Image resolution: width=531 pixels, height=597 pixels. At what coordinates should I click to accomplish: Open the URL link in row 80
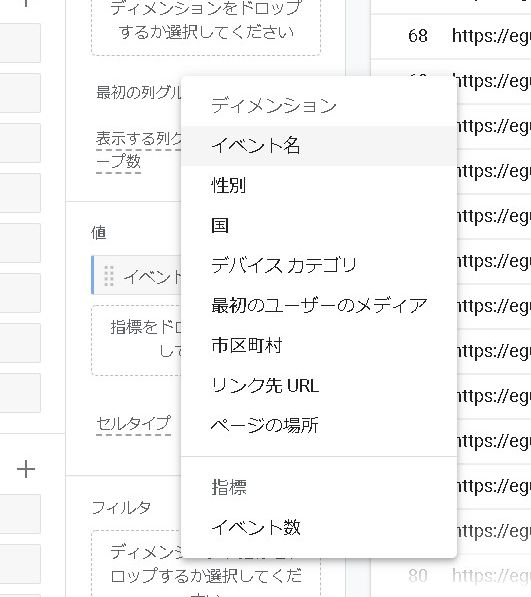[491, 576]
